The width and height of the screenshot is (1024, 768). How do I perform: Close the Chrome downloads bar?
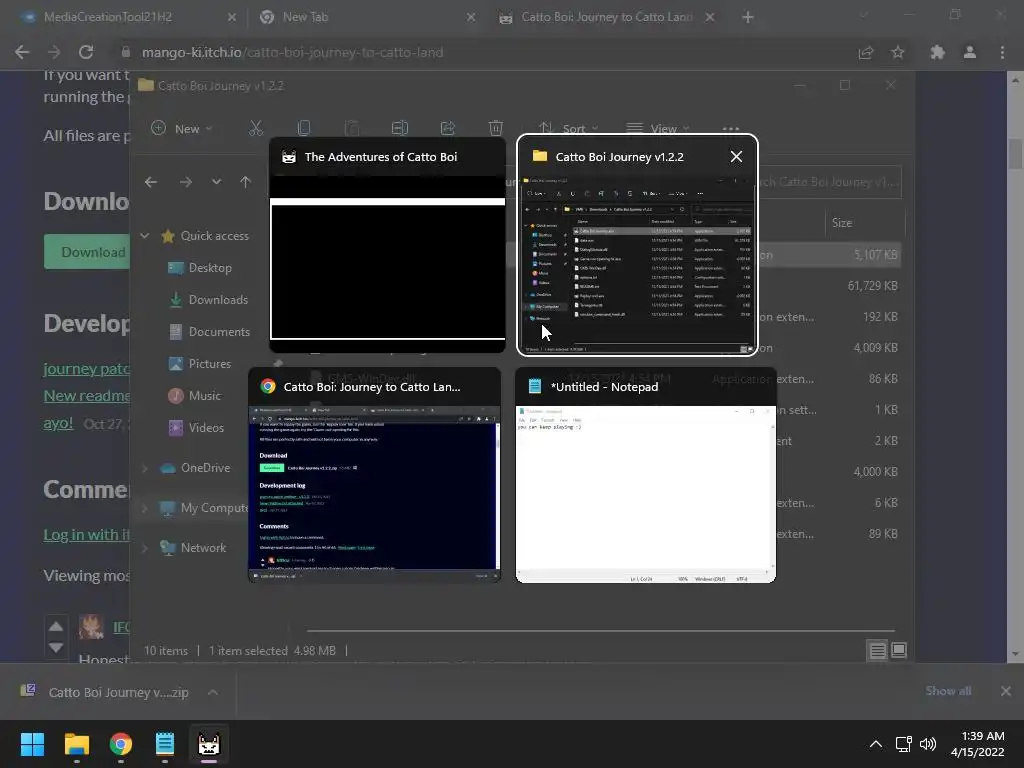coord(1006,691)
